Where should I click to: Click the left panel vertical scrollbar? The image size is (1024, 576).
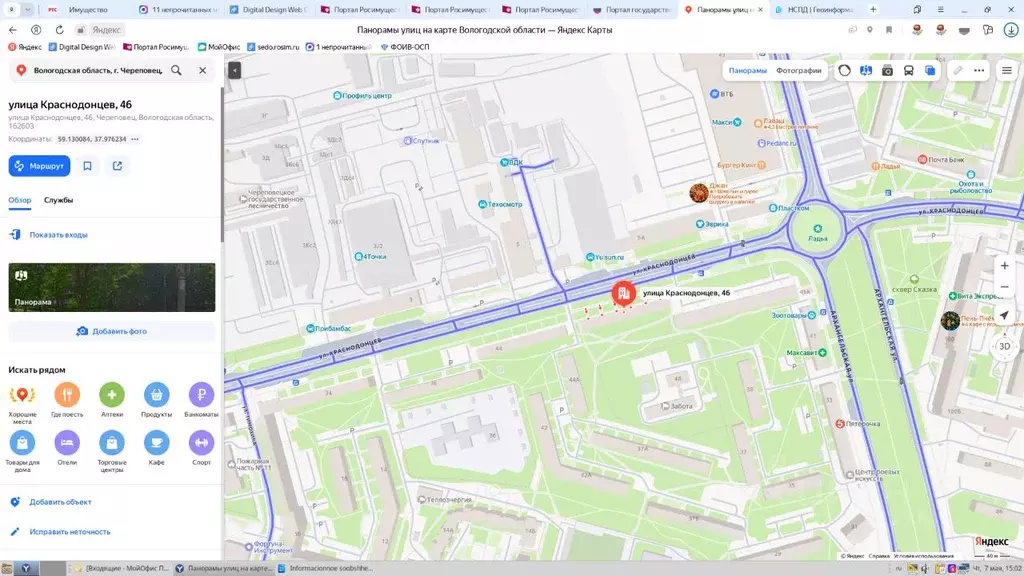click(x=222, y=163)
